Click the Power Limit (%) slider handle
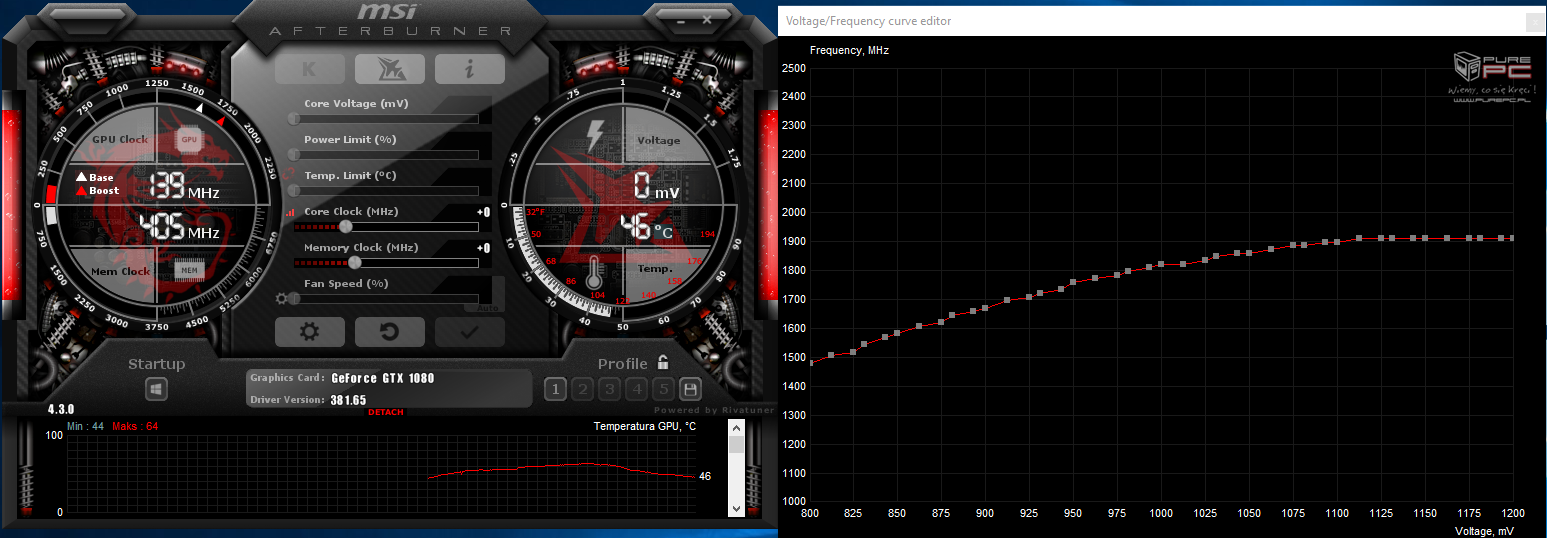This screenshot has width=1547, height=538. coord(295,154)
